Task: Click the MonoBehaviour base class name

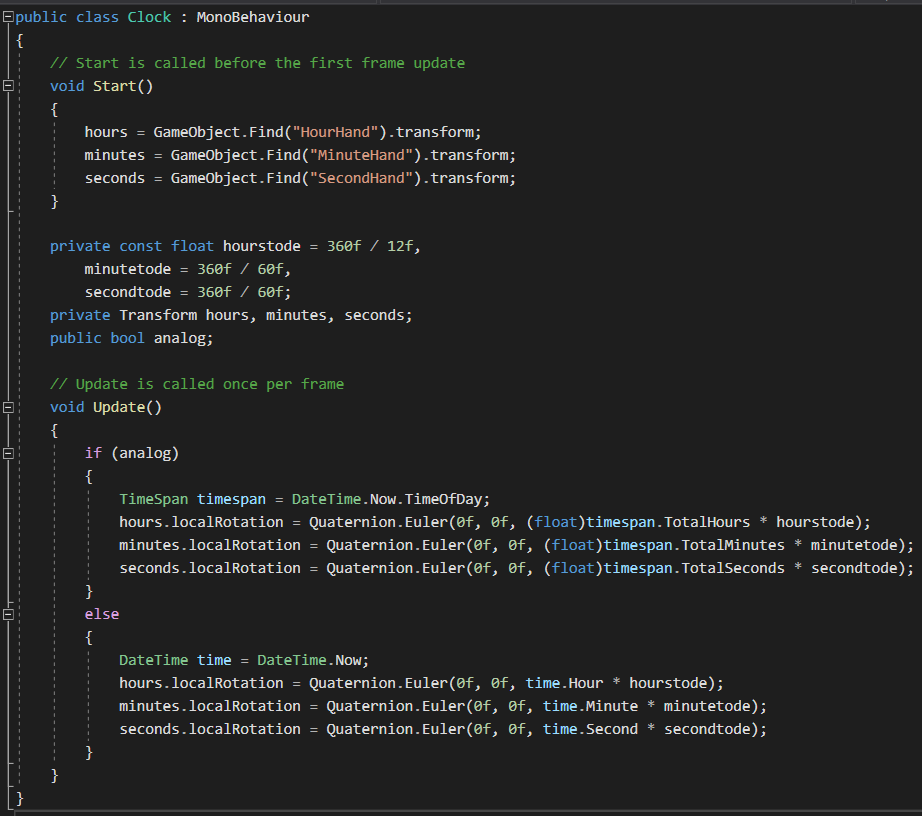Action: [x=253, y=17]
